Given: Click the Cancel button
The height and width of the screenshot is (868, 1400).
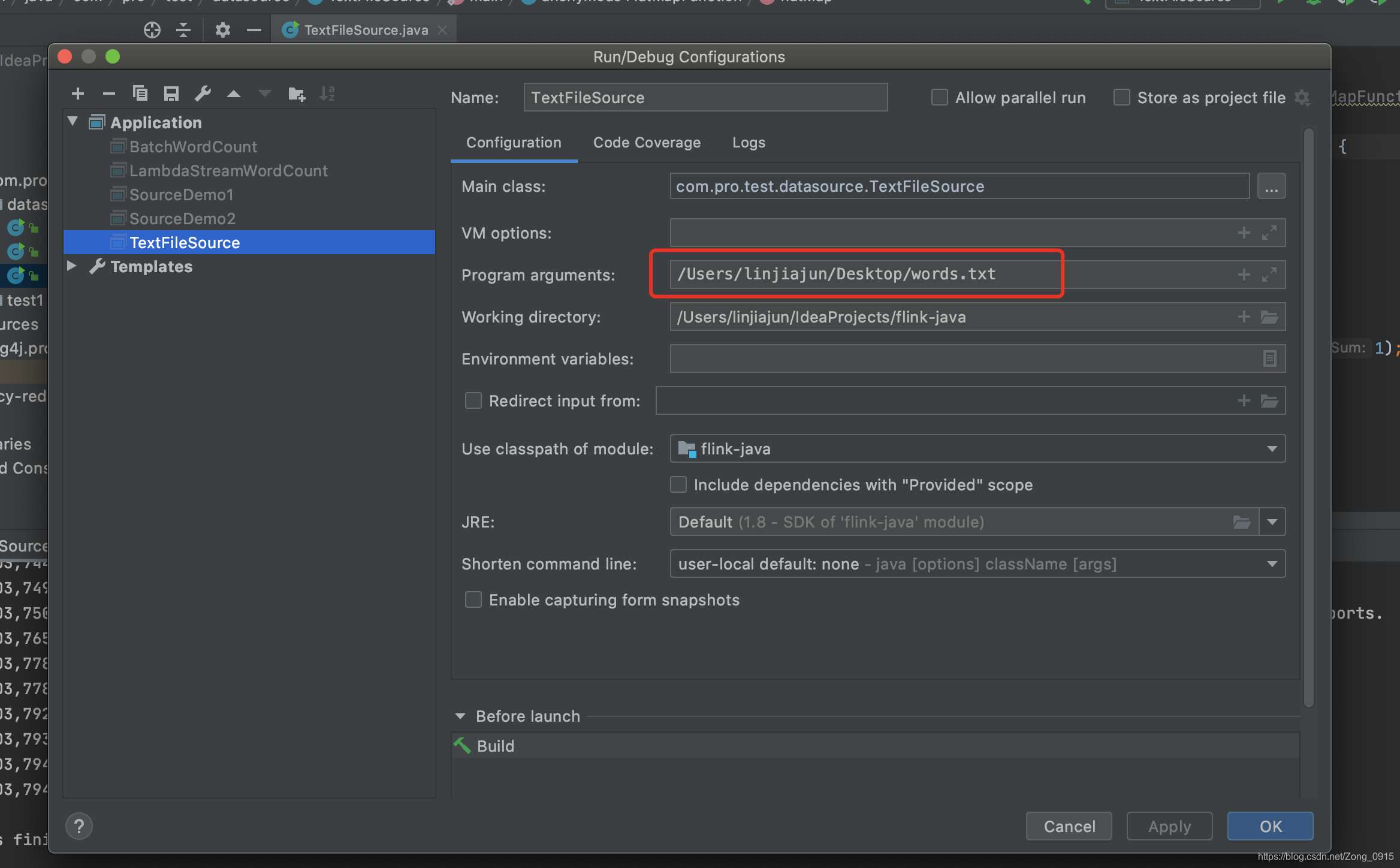Looking at the screenshot, I should [x=1067, y=825].
